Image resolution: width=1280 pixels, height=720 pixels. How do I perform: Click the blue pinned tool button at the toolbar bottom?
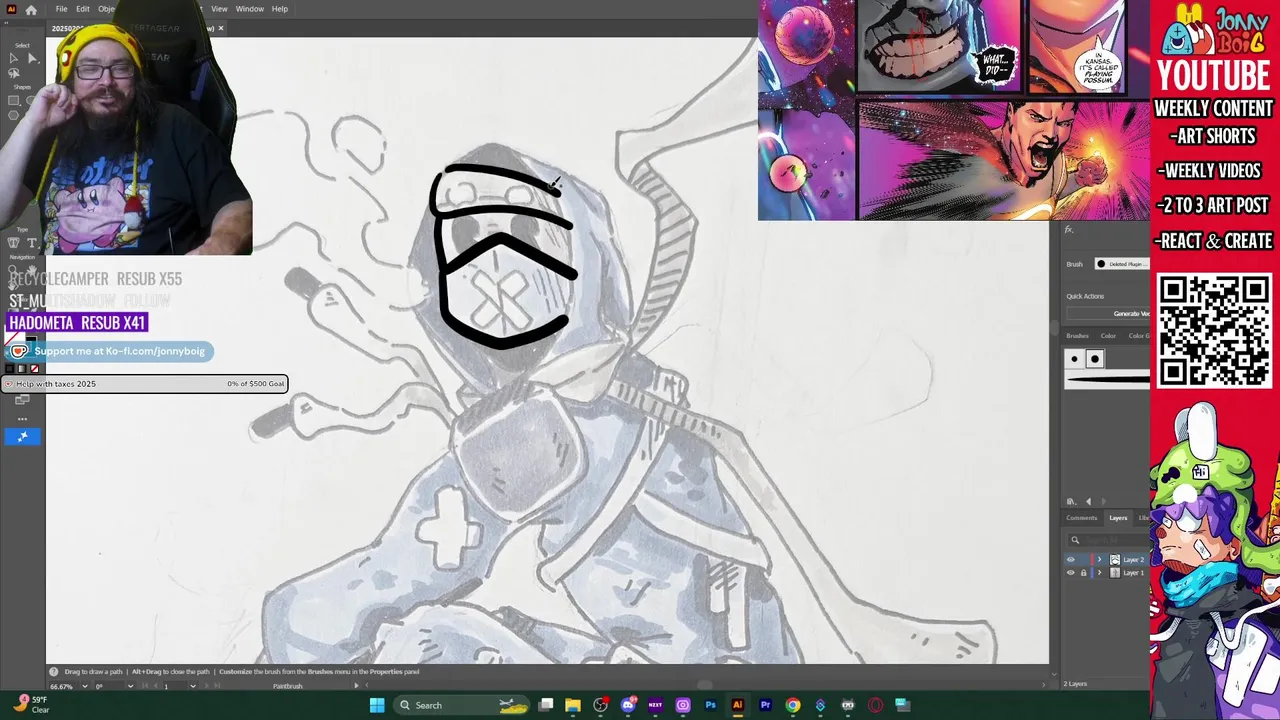[22, 436]
